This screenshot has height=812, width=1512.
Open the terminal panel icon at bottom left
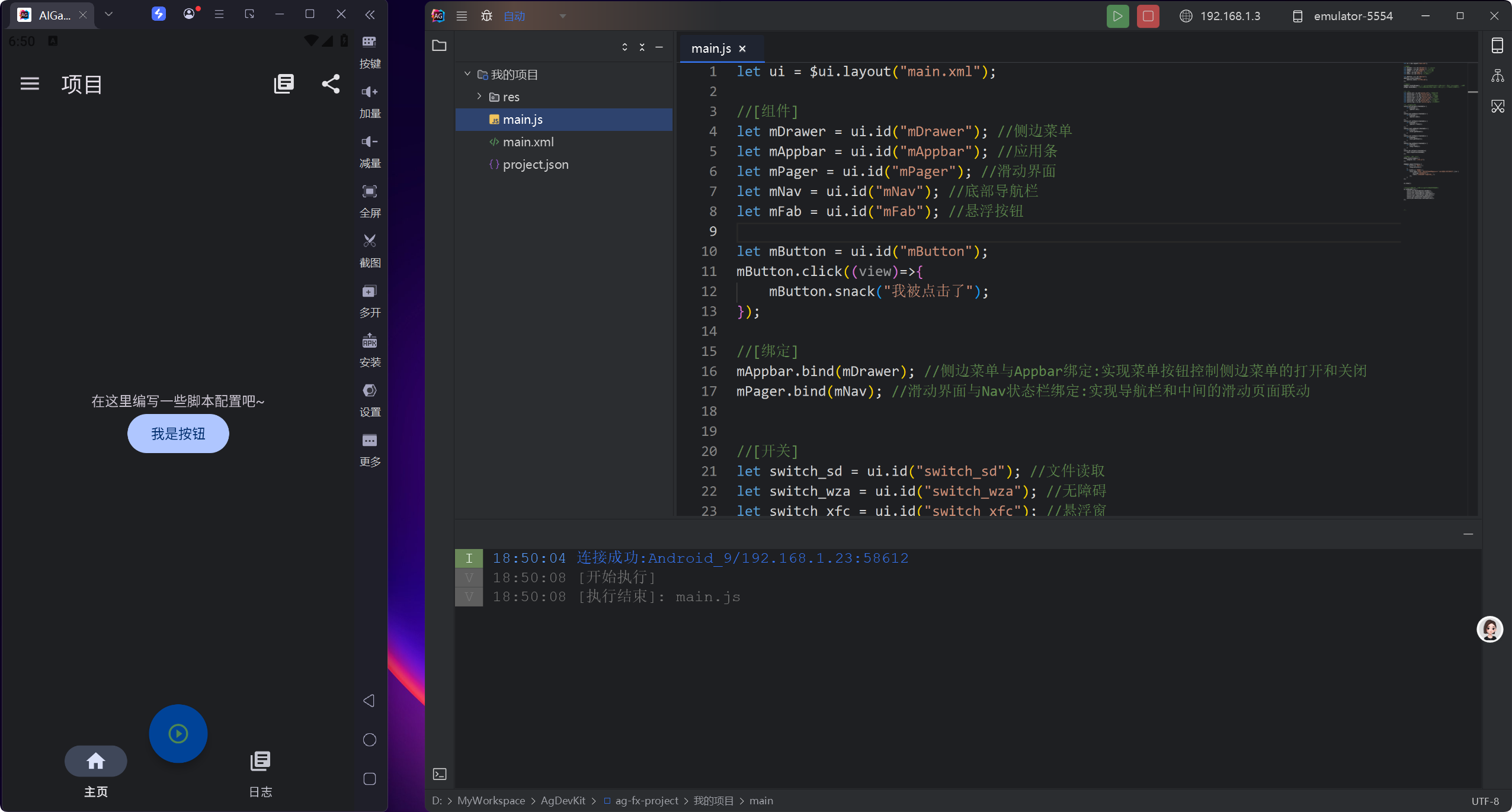tap(440, 774)
